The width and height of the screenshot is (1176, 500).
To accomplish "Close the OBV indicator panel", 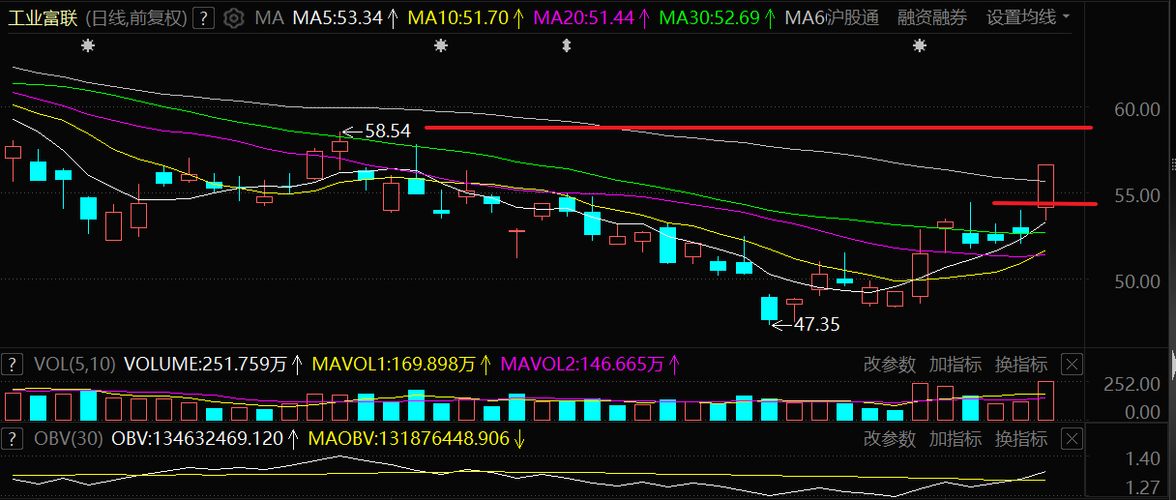I will 1072,439.
